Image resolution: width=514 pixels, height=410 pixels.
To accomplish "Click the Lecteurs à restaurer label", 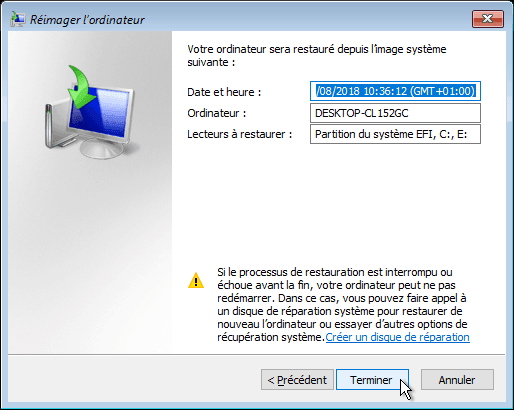I will pyautogui.click(x=240, y=134).
